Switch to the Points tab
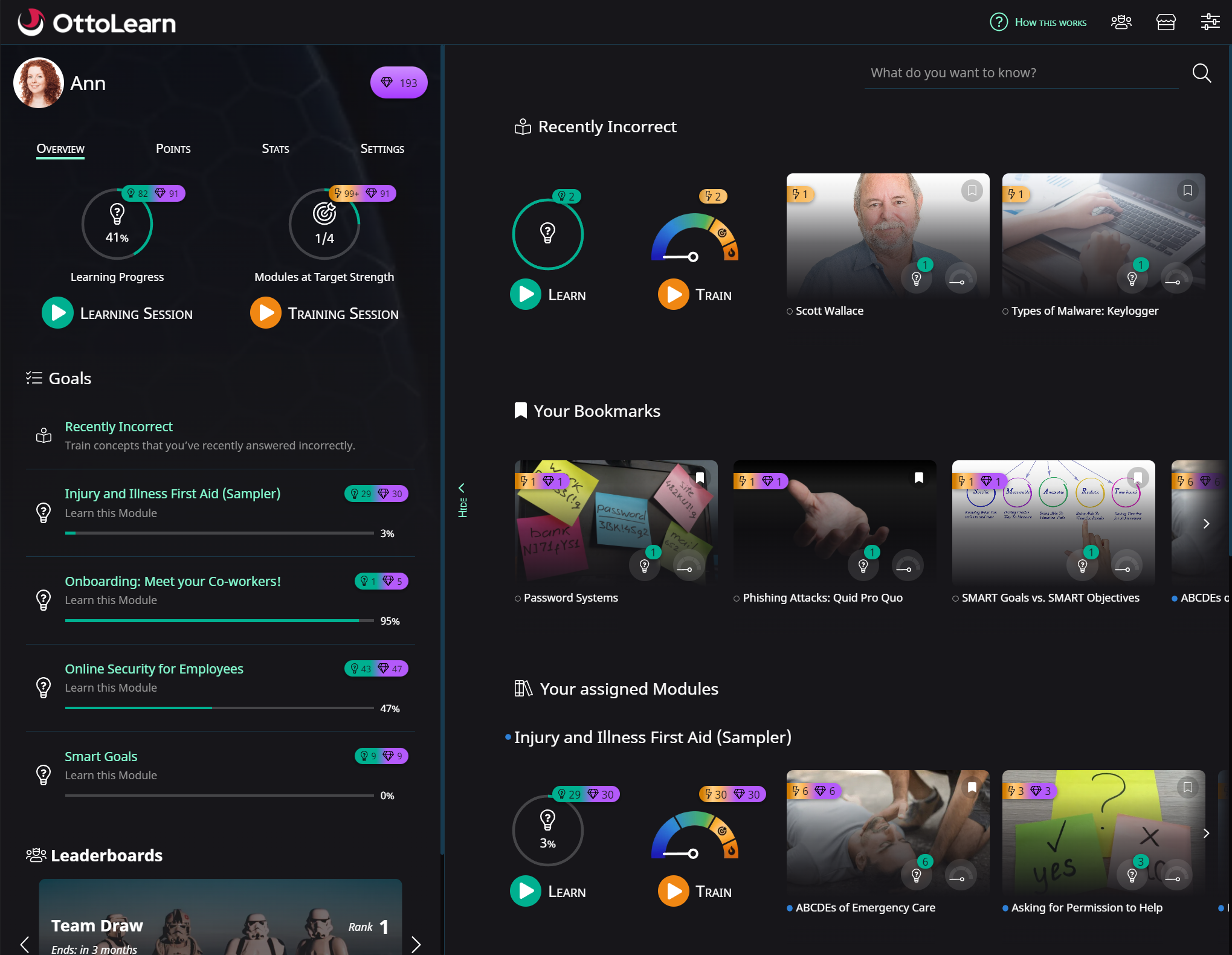 pos(173,149)
